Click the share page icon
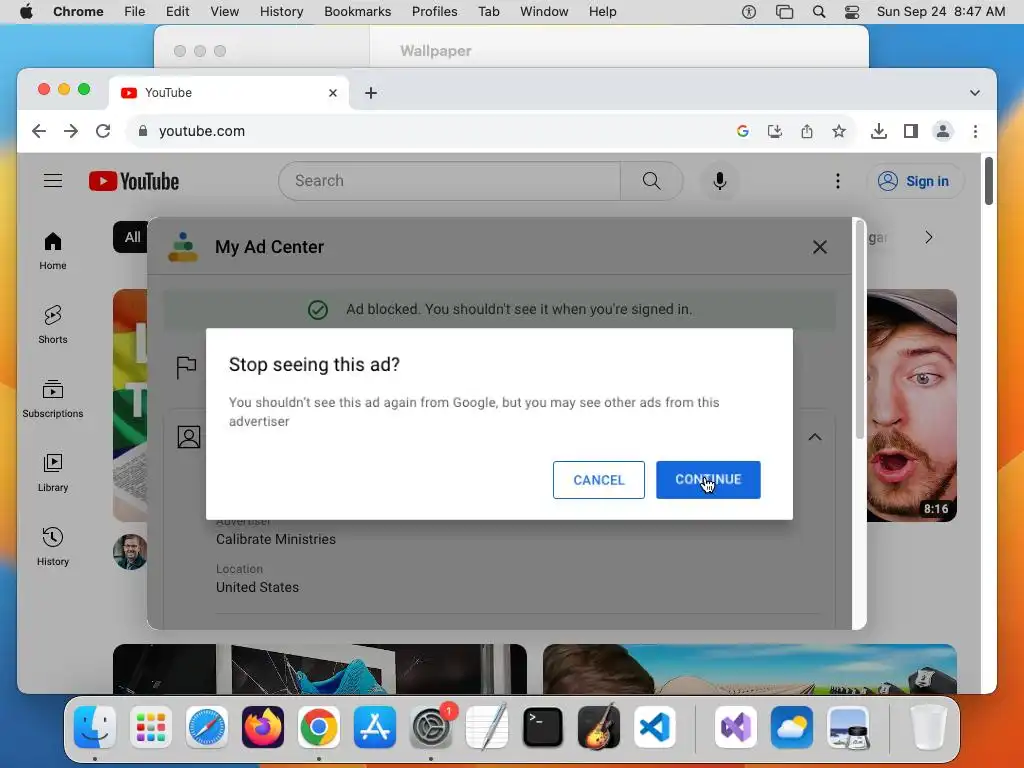1024x768 pixels. (807, 131)
